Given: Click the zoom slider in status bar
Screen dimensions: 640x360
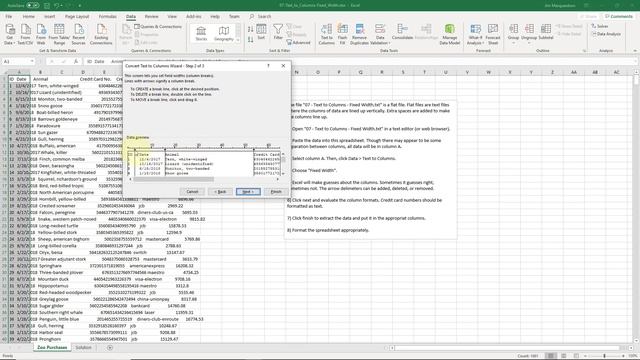Looking at the screenshot, I should click(604, 356).
